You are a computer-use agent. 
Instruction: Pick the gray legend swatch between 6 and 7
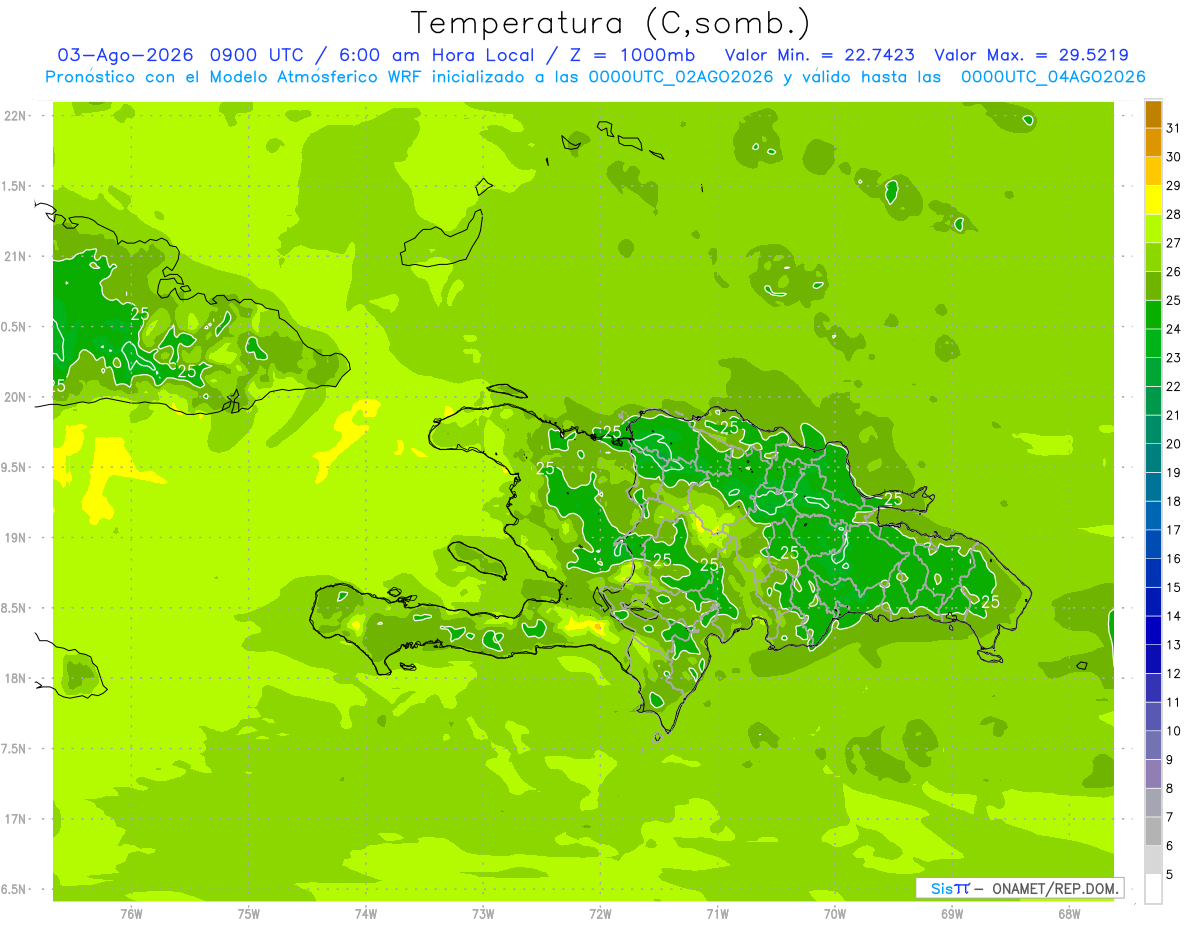coord(1153,832)
